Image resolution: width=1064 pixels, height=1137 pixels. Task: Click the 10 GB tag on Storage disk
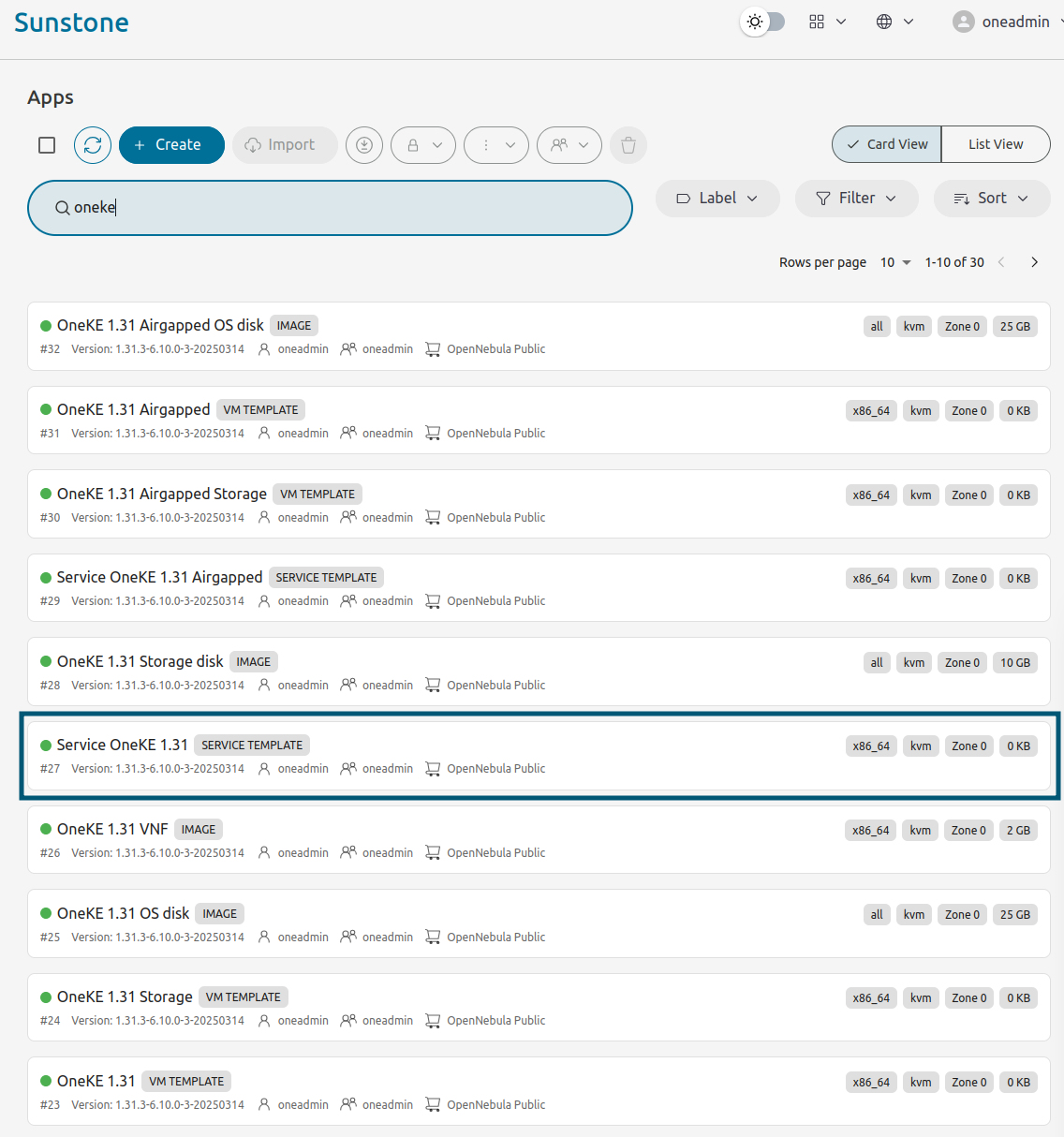pos(1015,663)
